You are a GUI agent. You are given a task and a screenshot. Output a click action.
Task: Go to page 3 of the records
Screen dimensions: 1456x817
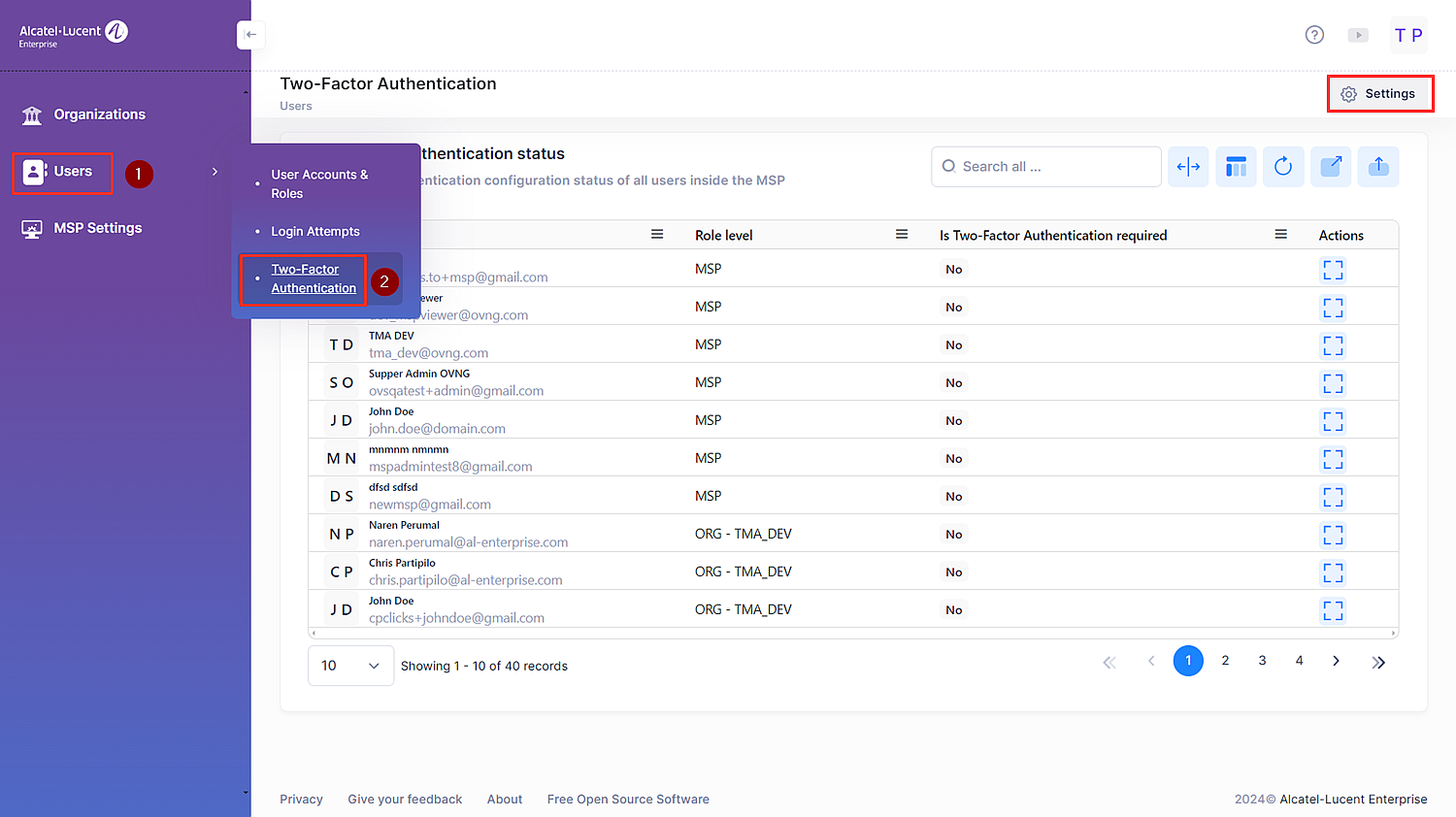[1262, 661]
